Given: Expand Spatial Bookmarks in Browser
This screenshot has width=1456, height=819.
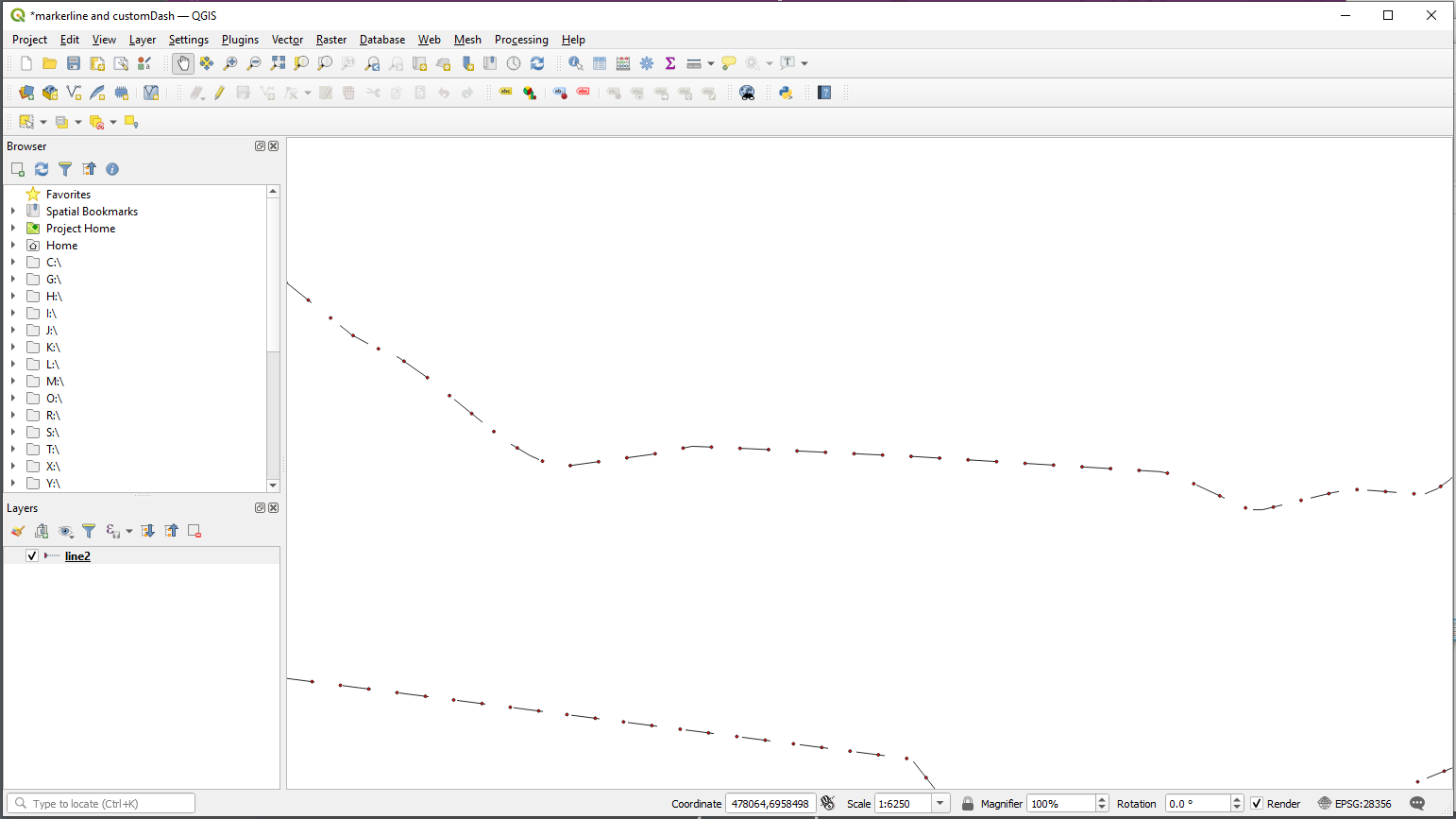Looking at the screenshot, I should pyautogui.click(x=13, y=212).
